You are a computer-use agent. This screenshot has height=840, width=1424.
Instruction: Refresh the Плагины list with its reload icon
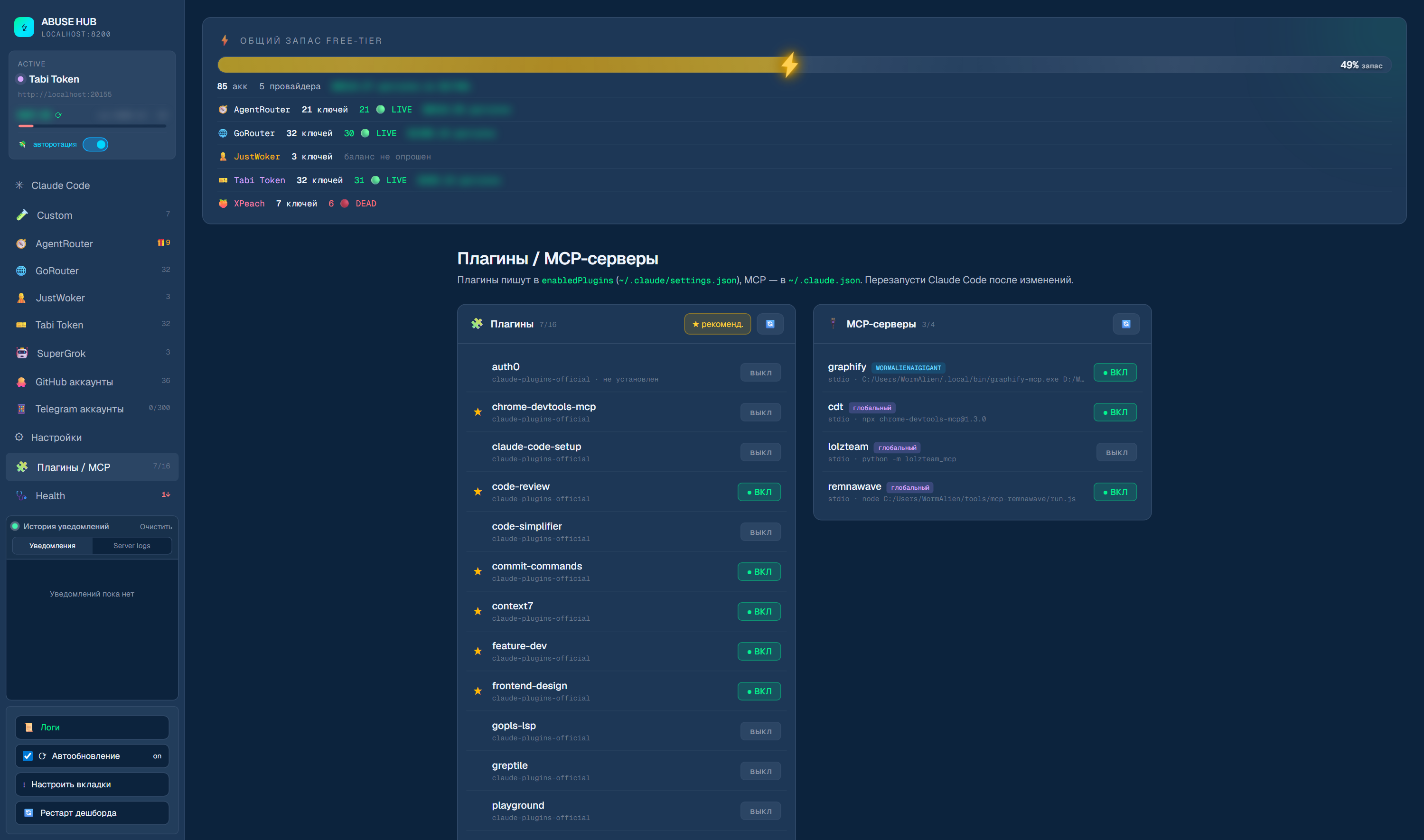770,324
